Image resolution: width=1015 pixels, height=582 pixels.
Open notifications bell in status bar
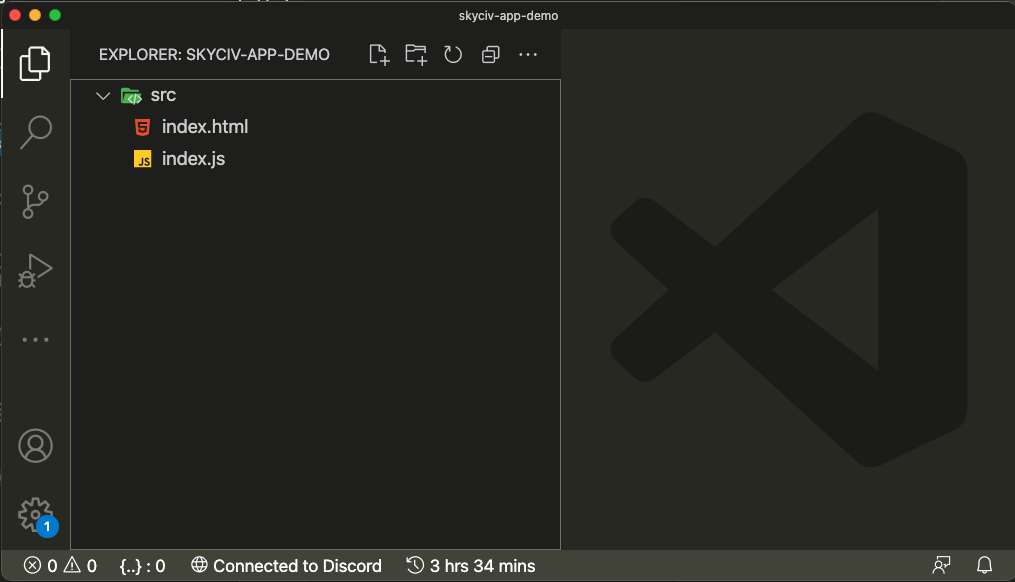coord(984,566)
